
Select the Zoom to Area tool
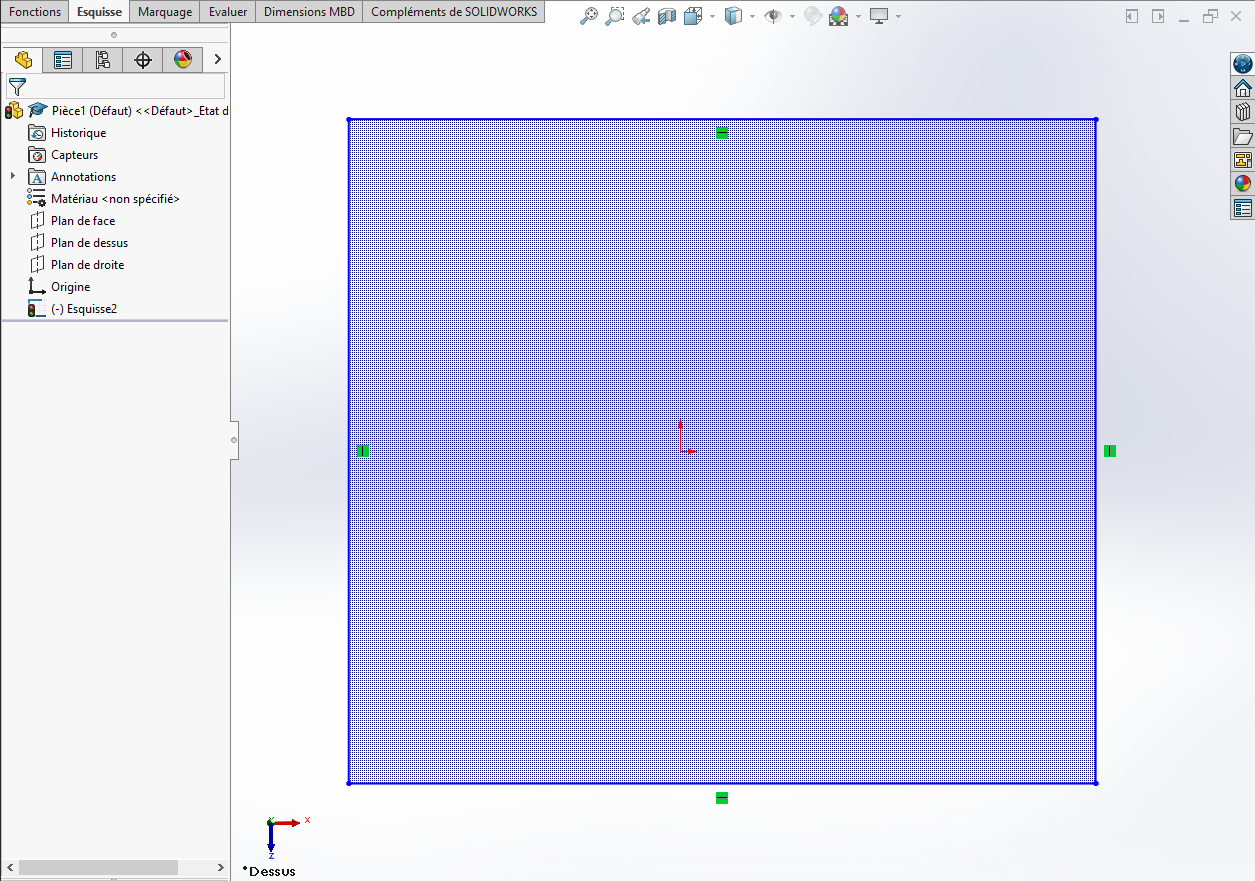[615, 16]
